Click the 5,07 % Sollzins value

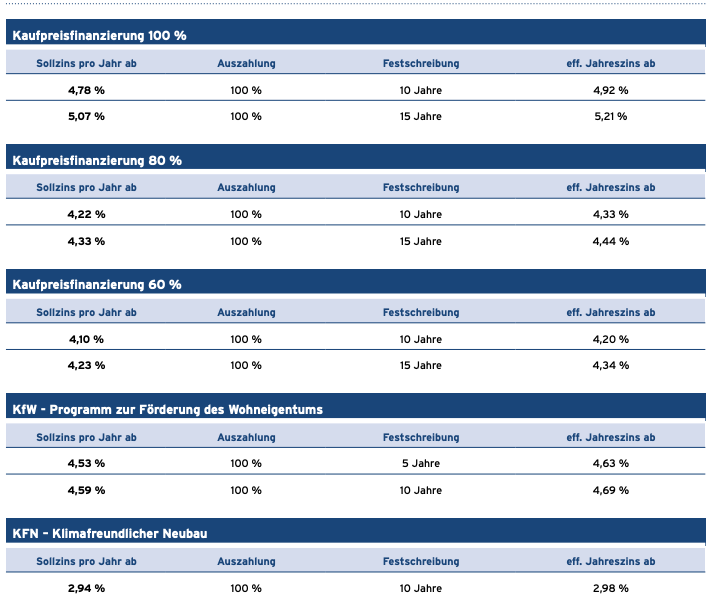point(86,117)
